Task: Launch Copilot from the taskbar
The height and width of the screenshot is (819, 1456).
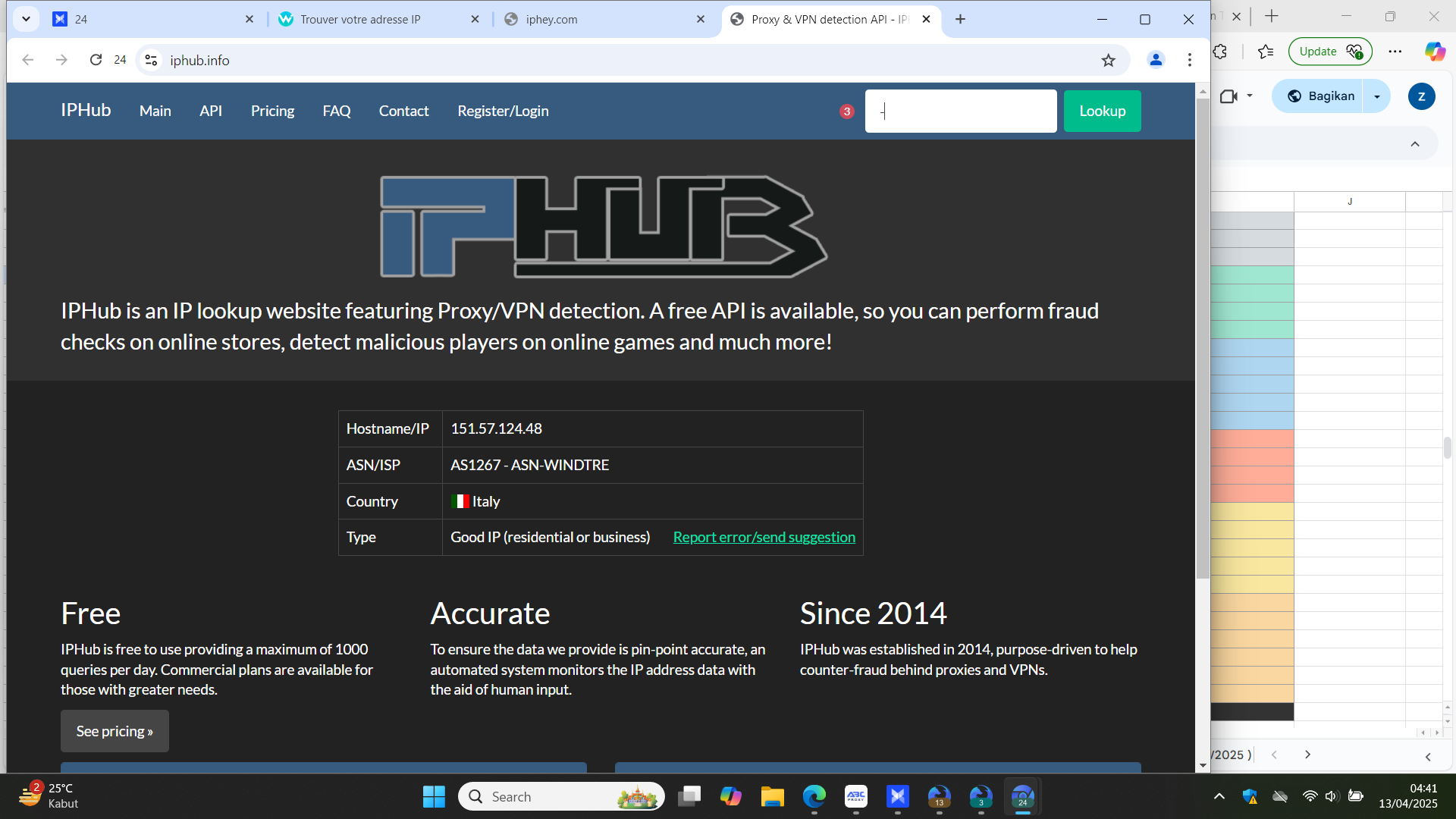Action: (731, 796)
